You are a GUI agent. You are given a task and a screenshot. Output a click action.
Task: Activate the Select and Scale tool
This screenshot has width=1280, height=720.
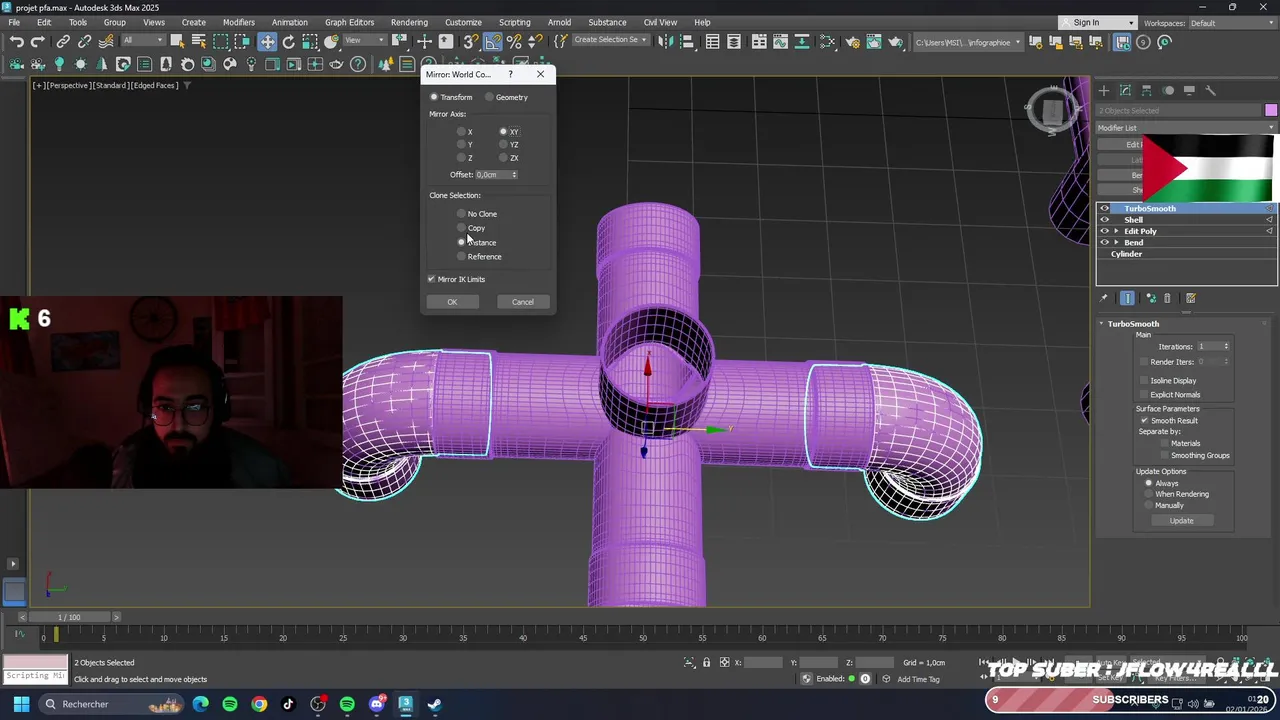(310, 42)
